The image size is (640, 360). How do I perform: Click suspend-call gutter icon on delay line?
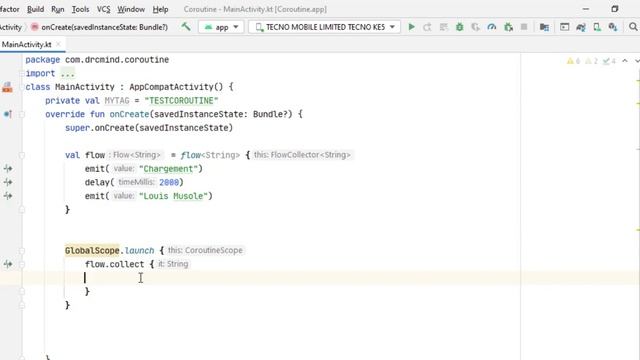point(8,182)
